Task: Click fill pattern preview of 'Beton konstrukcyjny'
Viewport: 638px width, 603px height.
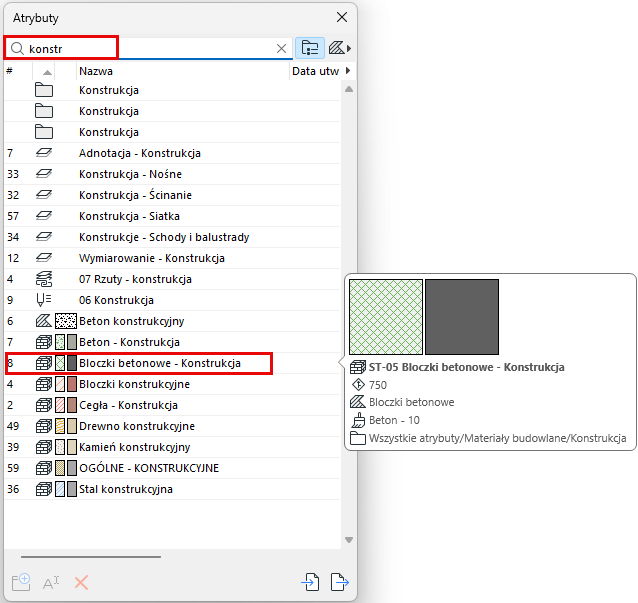Action: (66, 321)
